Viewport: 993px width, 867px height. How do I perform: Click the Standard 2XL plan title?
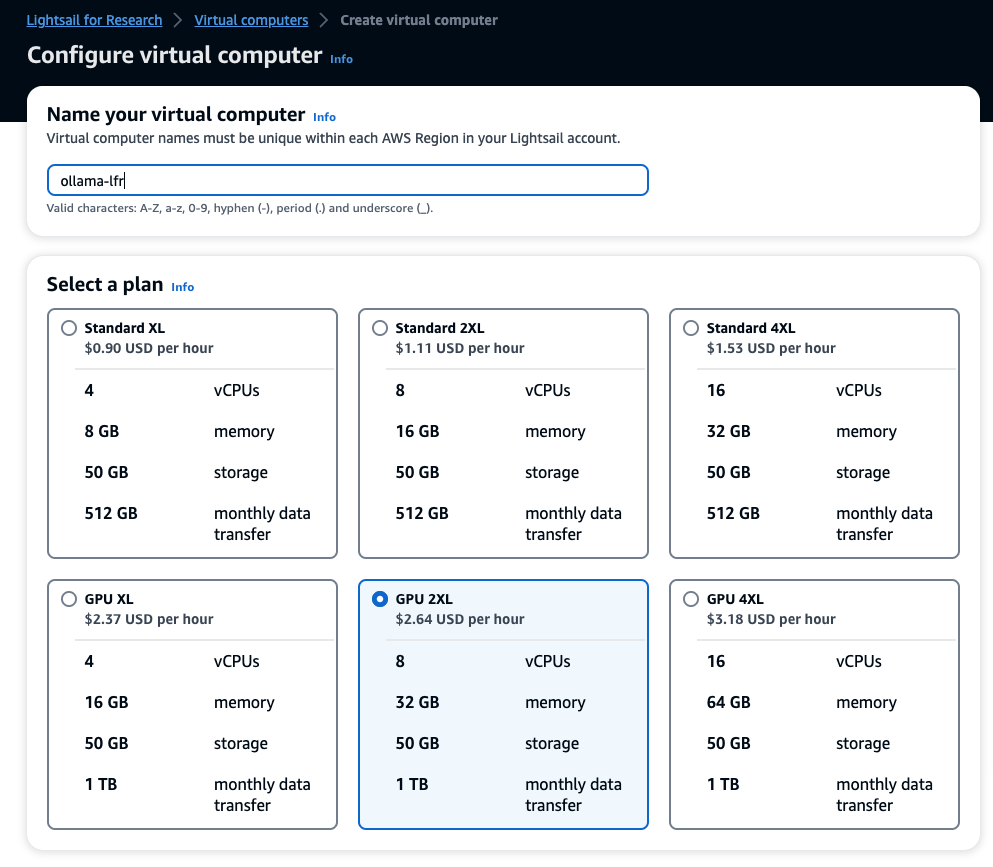point(440,328)
